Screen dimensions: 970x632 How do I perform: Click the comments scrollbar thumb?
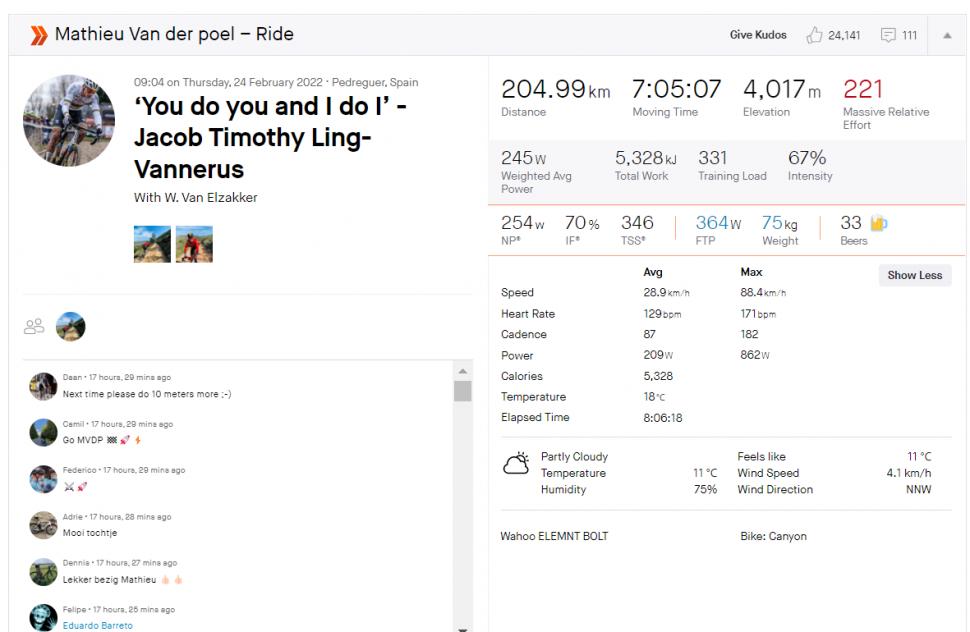click(x=463, y=391)
